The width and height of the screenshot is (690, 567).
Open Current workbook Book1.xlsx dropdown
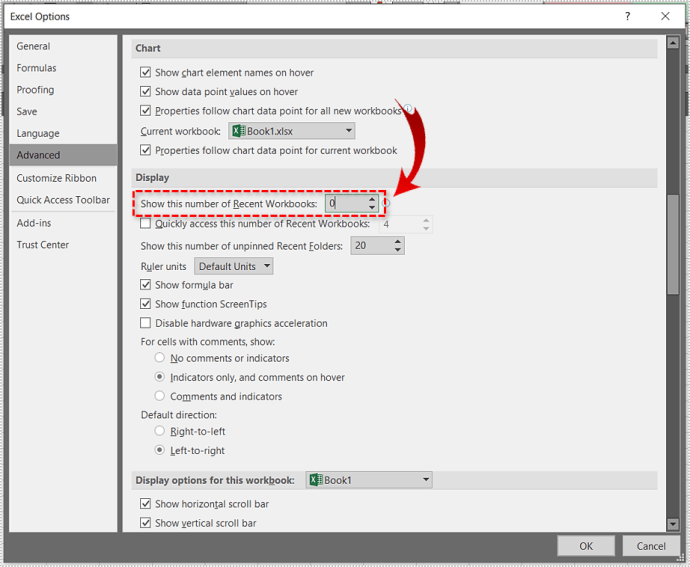click(348, 131)
